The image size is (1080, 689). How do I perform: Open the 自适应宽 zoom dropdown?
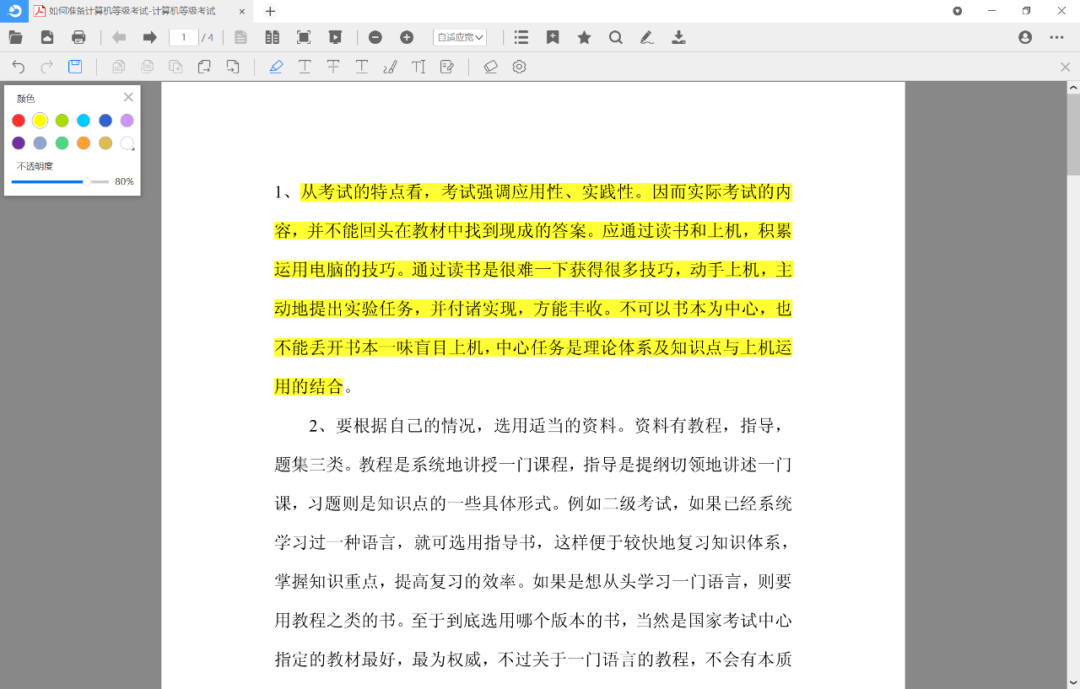pos(458,37)
